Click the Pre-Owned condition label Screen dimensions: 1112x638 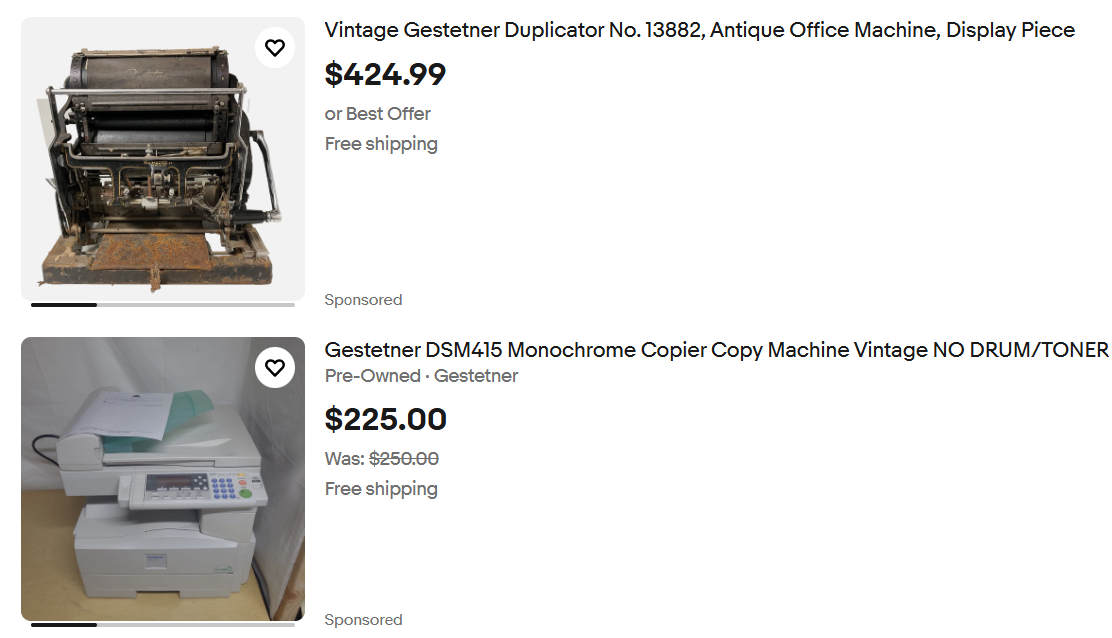tap(372, 376)
